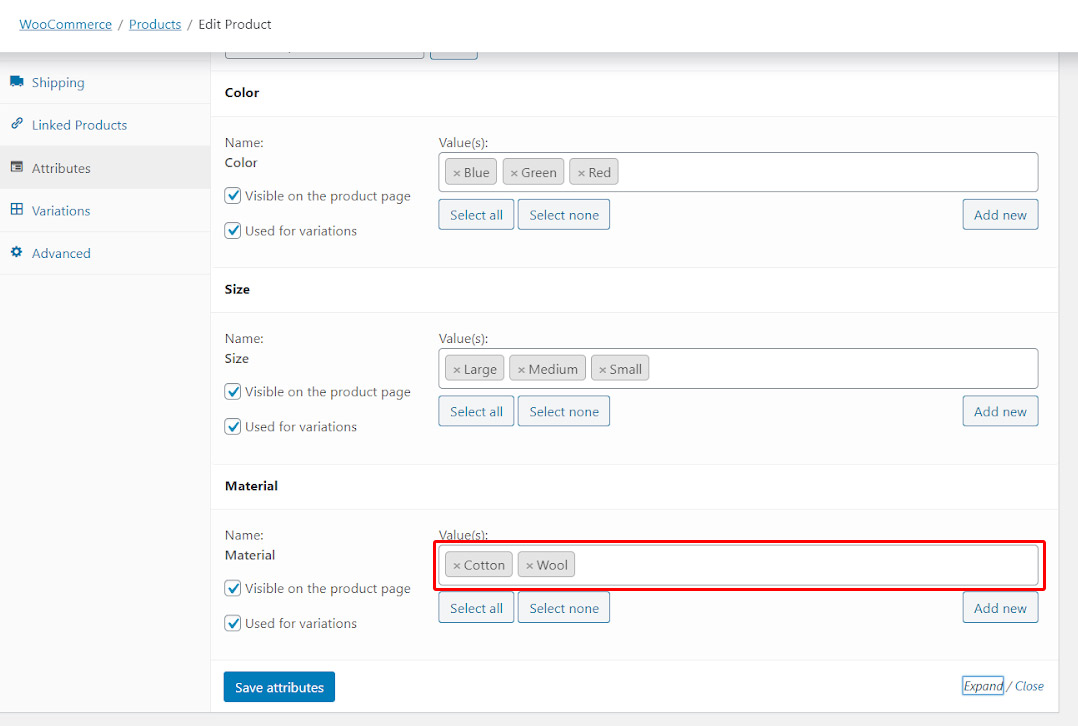The height and width of the screenshot is (726, 1078).
Task: Add new Material value
Action: 1000,608
